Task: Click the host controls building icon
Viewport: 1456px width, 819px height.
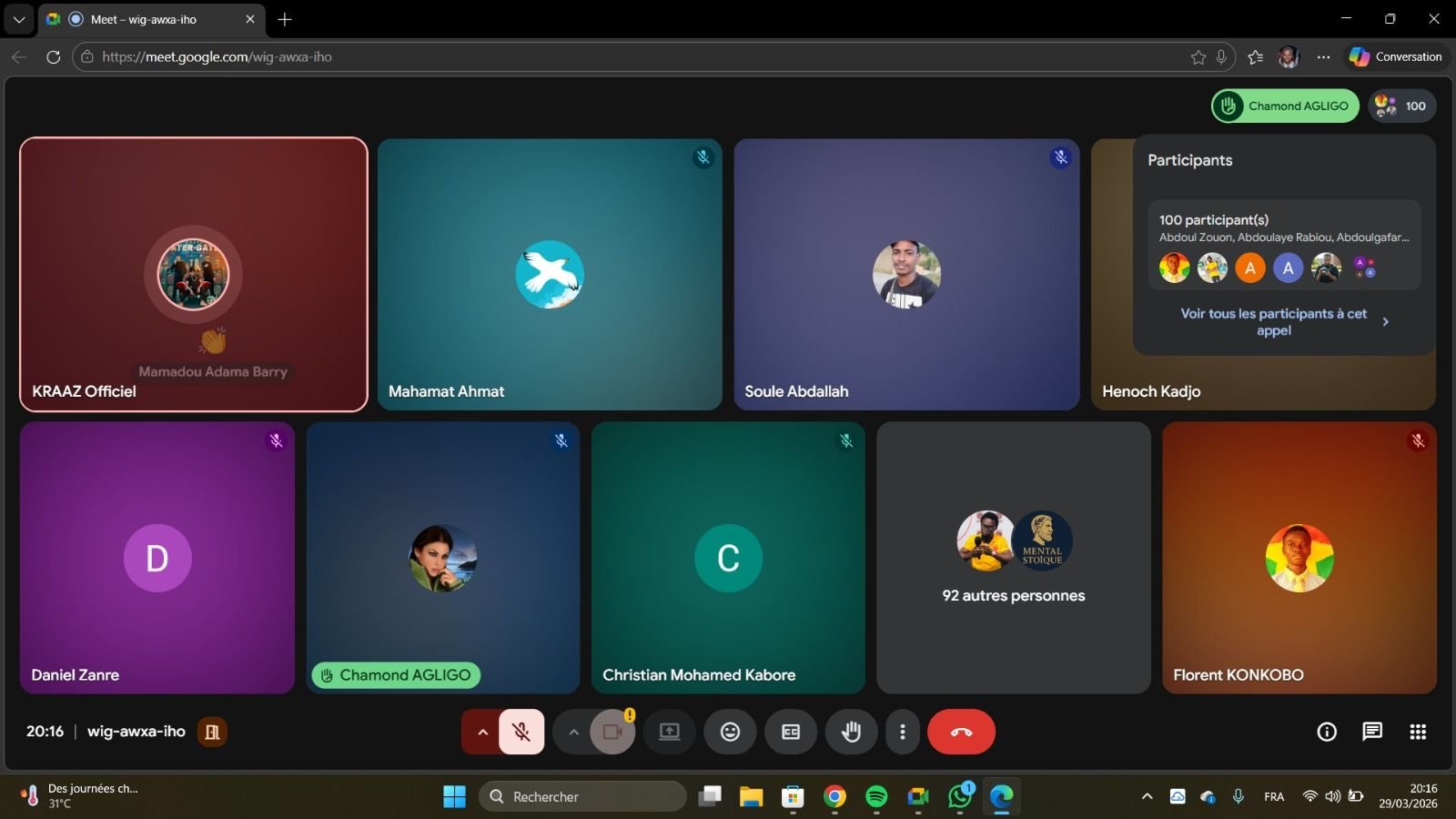Action: (212, 732)
